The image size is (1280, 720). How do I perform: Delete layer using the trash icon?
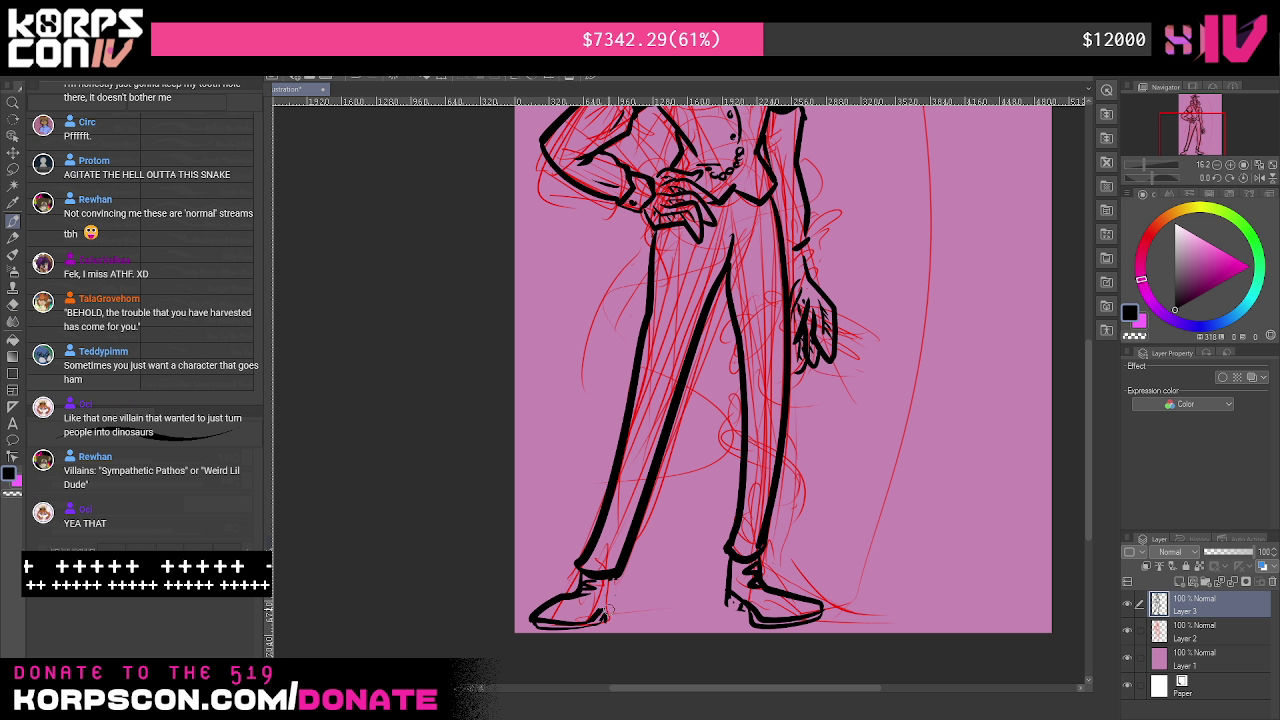coord(1272,581)
